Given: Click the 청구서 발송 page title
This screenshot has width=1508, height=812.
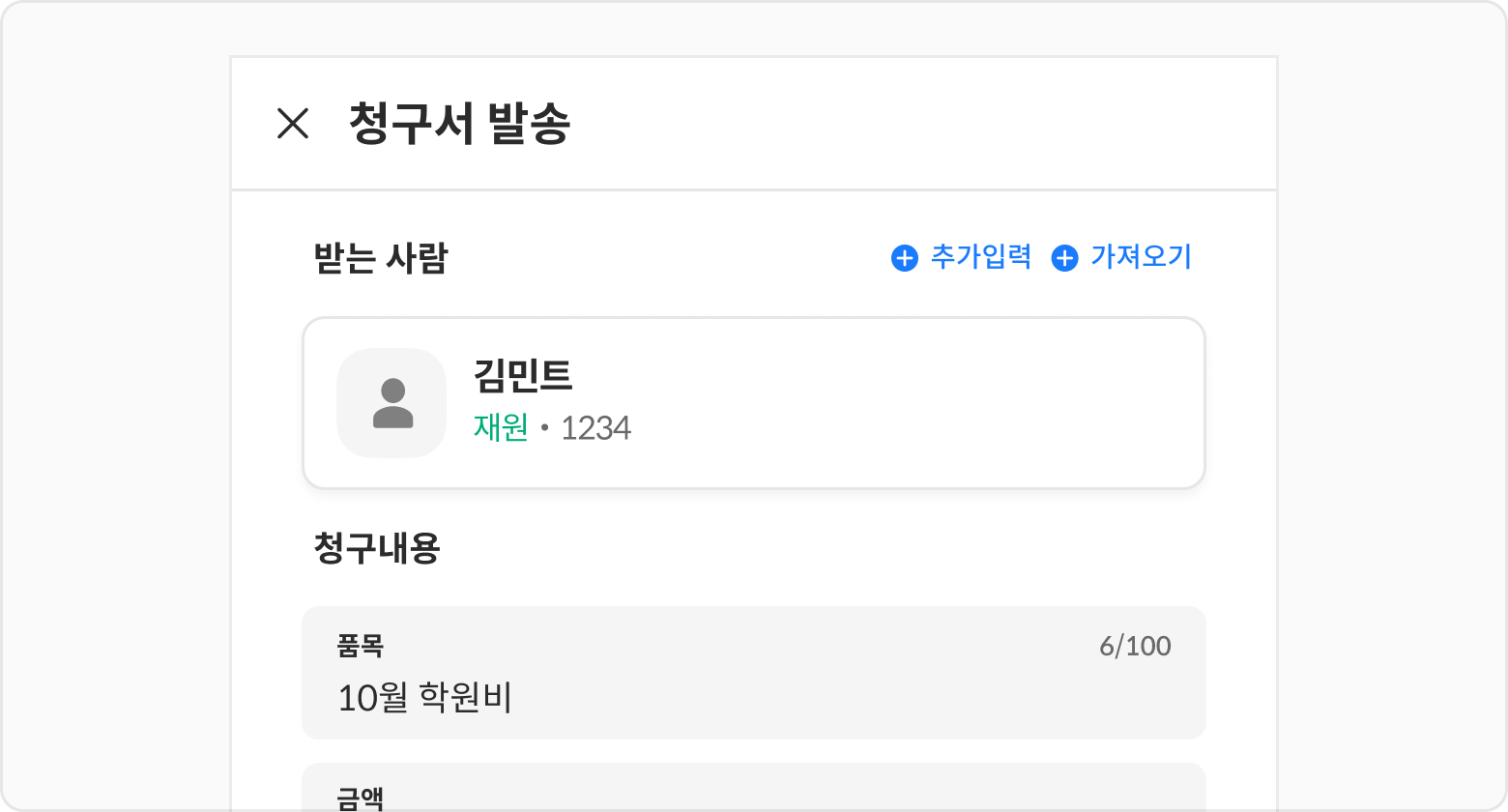Looking at the screenshot, I should point(459,124).
